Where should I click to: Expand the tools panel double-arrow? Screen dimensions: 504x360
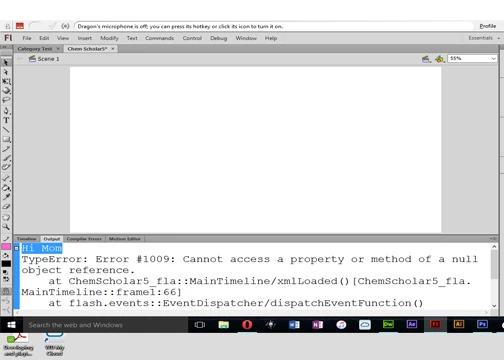(5, 47)
